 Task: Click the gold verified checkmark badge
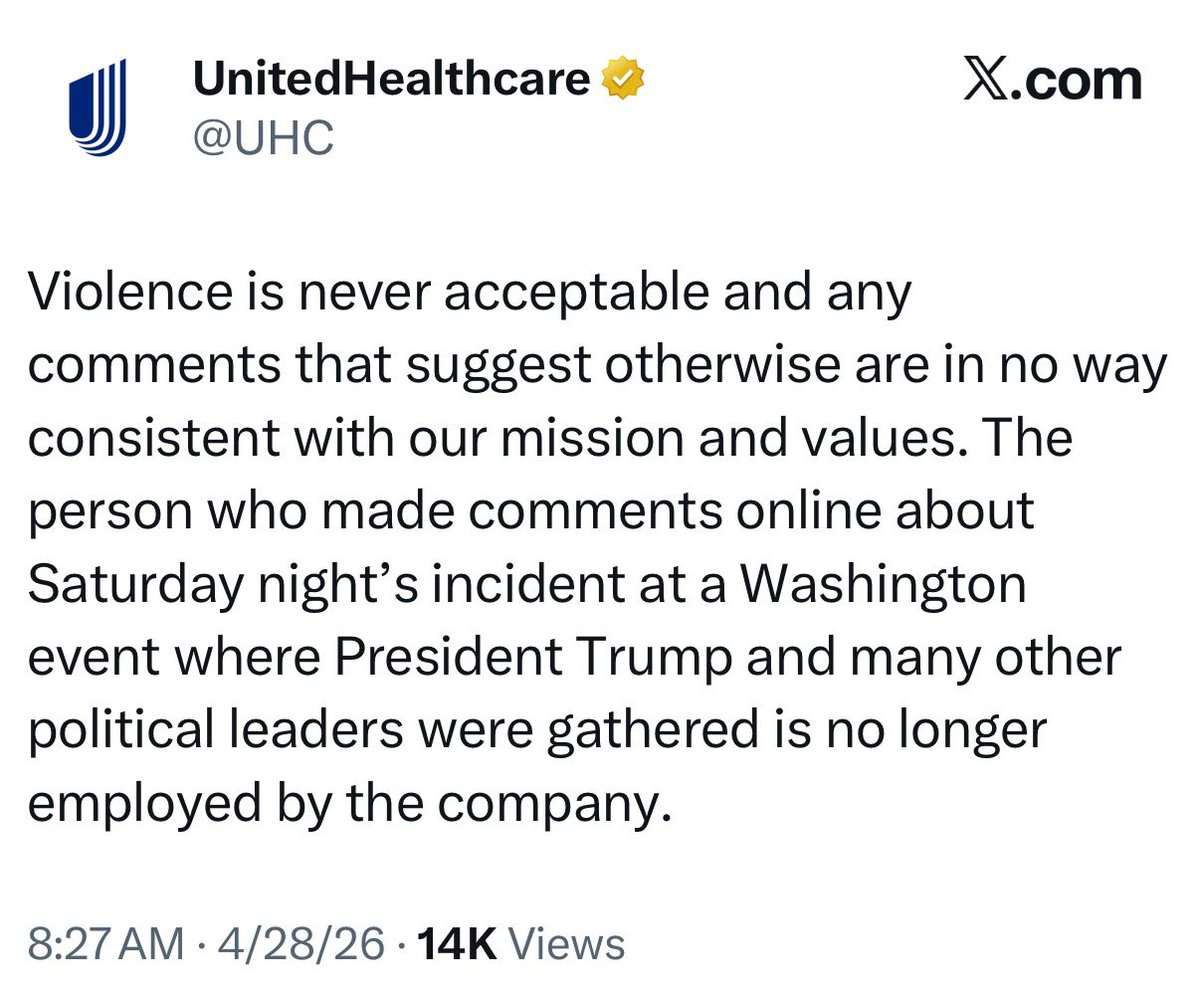pos(623,79)
